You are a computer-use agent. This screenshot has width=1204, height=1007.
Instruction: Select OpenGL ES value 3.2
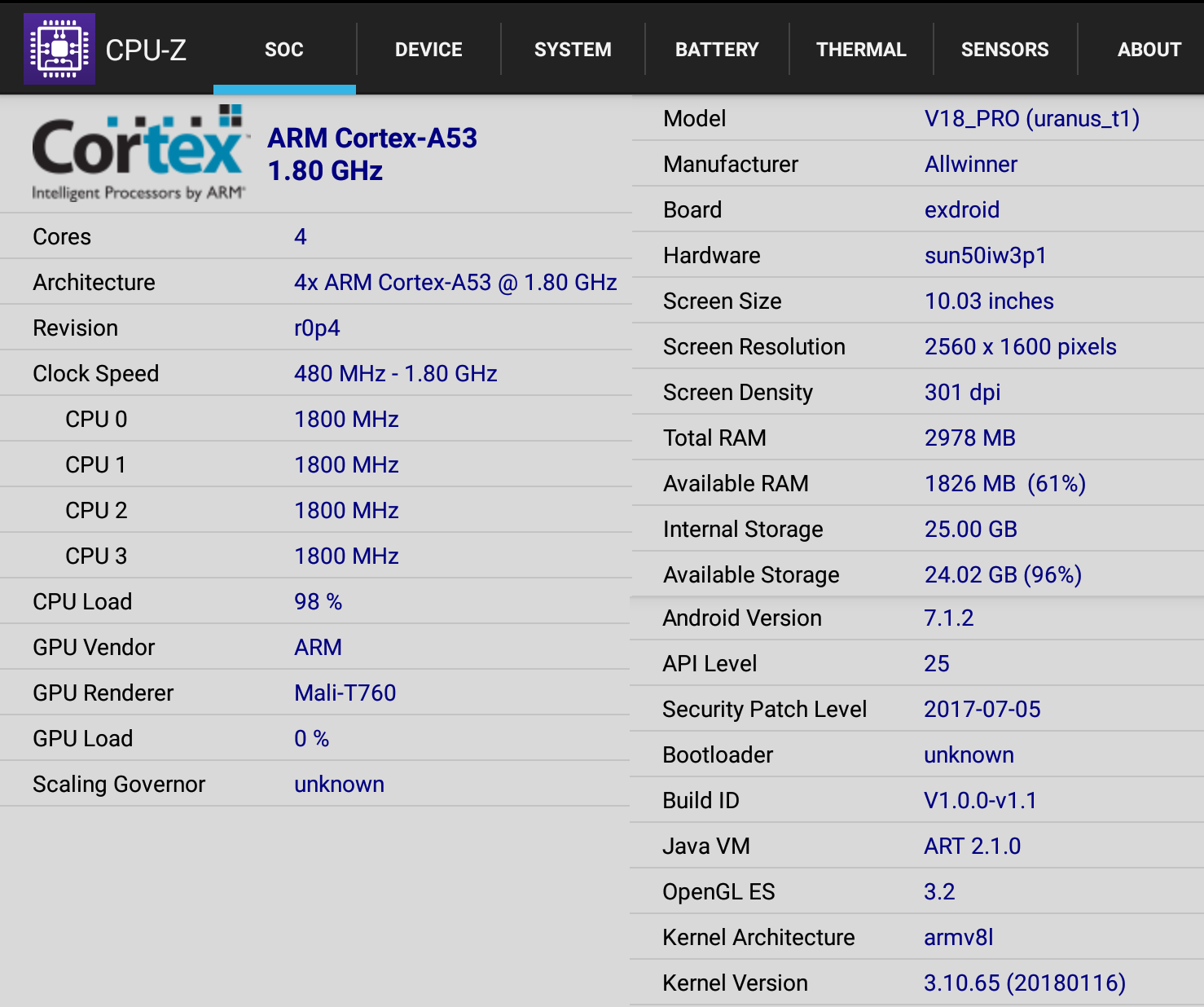tap(939, 891)
